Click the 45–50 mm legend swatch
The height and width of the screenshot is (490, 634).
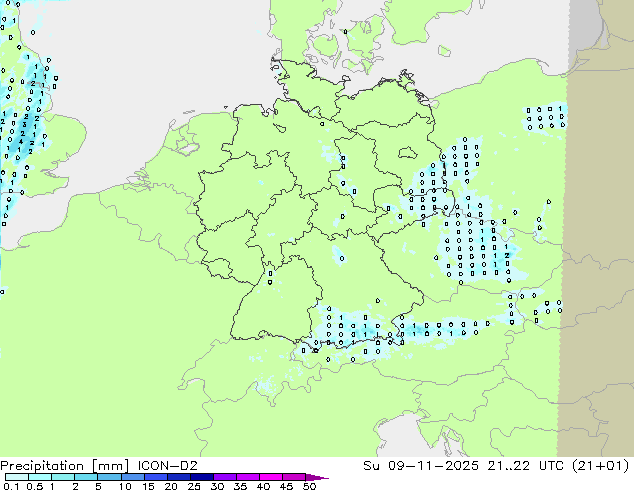(294, 477)
